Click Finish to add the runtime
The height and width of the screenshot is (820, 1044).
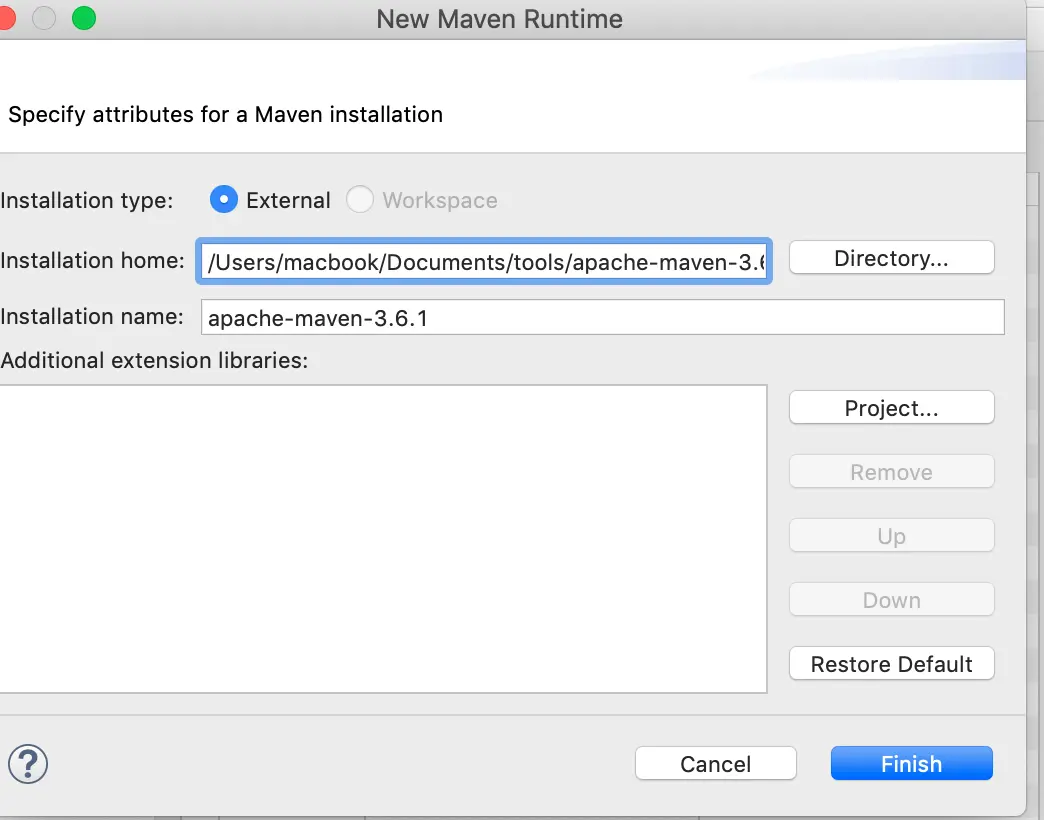912,763
